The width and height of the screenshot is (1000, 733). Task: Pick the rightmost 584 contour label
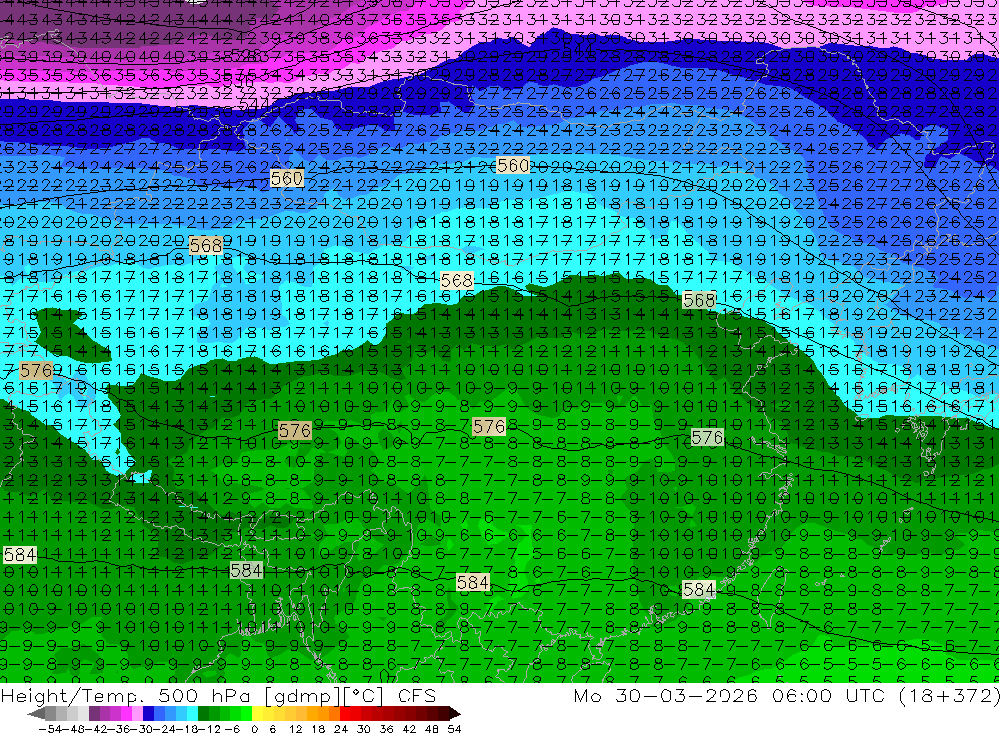[x=699, y=590]
